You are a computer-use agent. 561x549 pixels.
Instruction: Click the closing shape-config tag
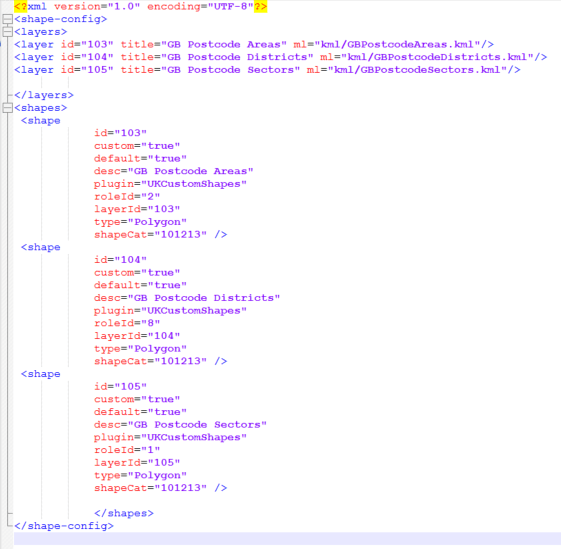[64, 526]
